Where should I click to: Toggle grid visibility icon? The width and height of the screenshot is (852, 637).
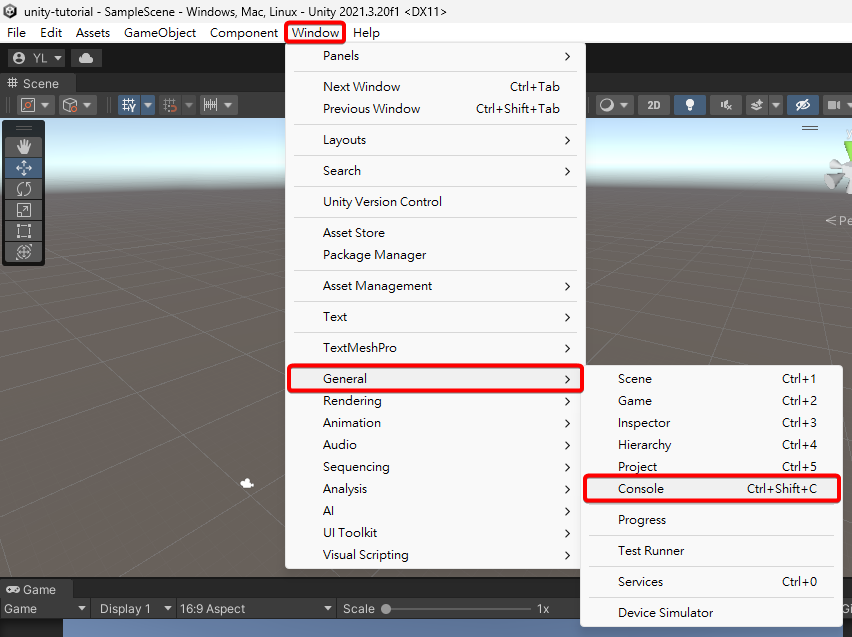pos(129,105)
